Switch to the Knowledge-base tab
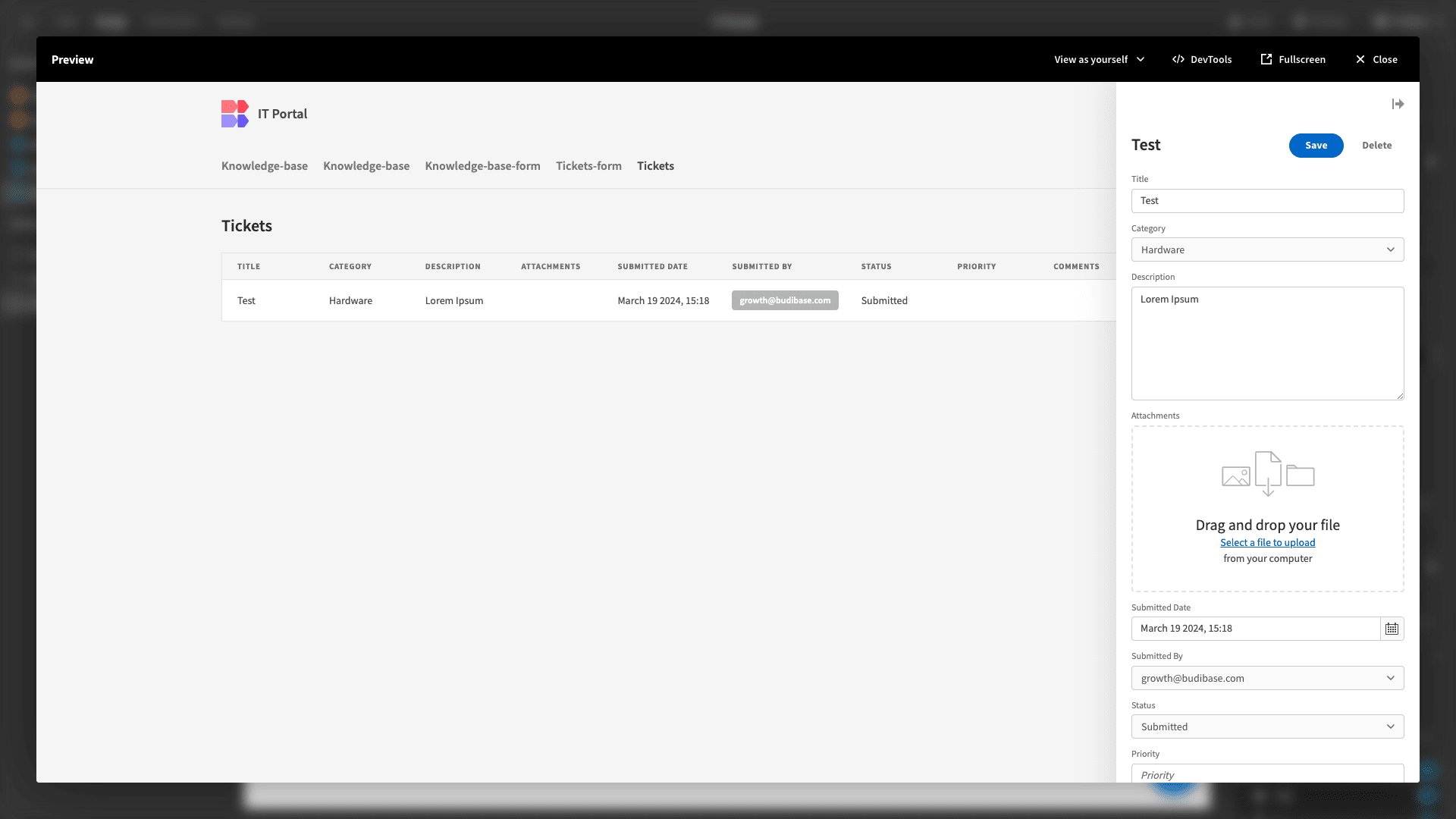 coord(264,165)
